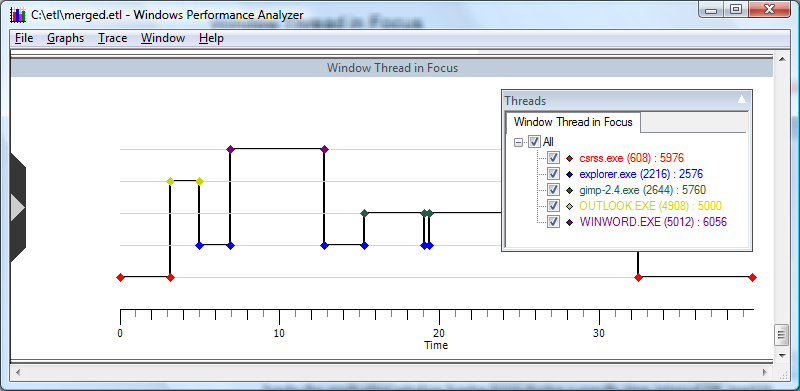The width and height of the screenshot is (800, 391).
Task: Click the red csrss marker near time 3
Action: [x=170, y=278]
